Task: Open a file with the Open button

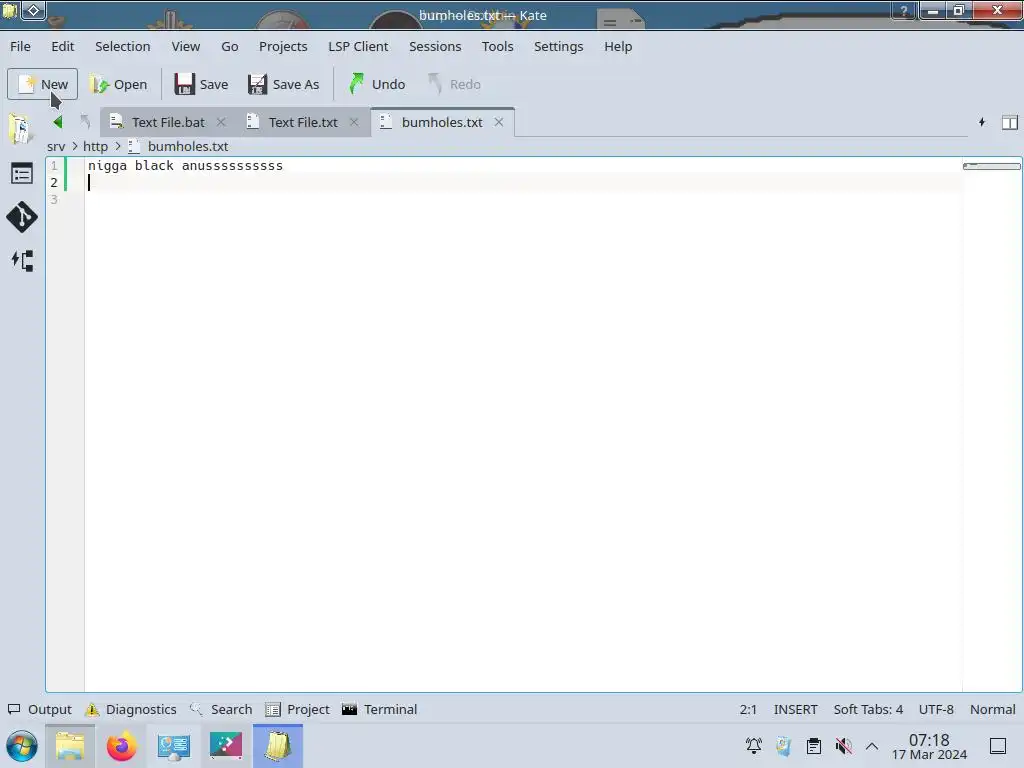Action: coord(118,84)
